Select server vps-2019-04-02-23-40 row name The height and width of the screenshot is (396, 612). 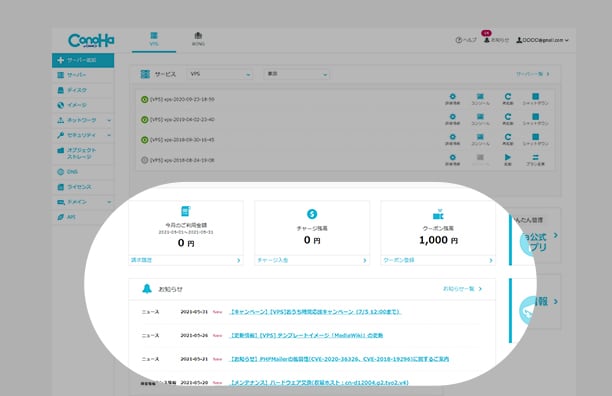182,119
